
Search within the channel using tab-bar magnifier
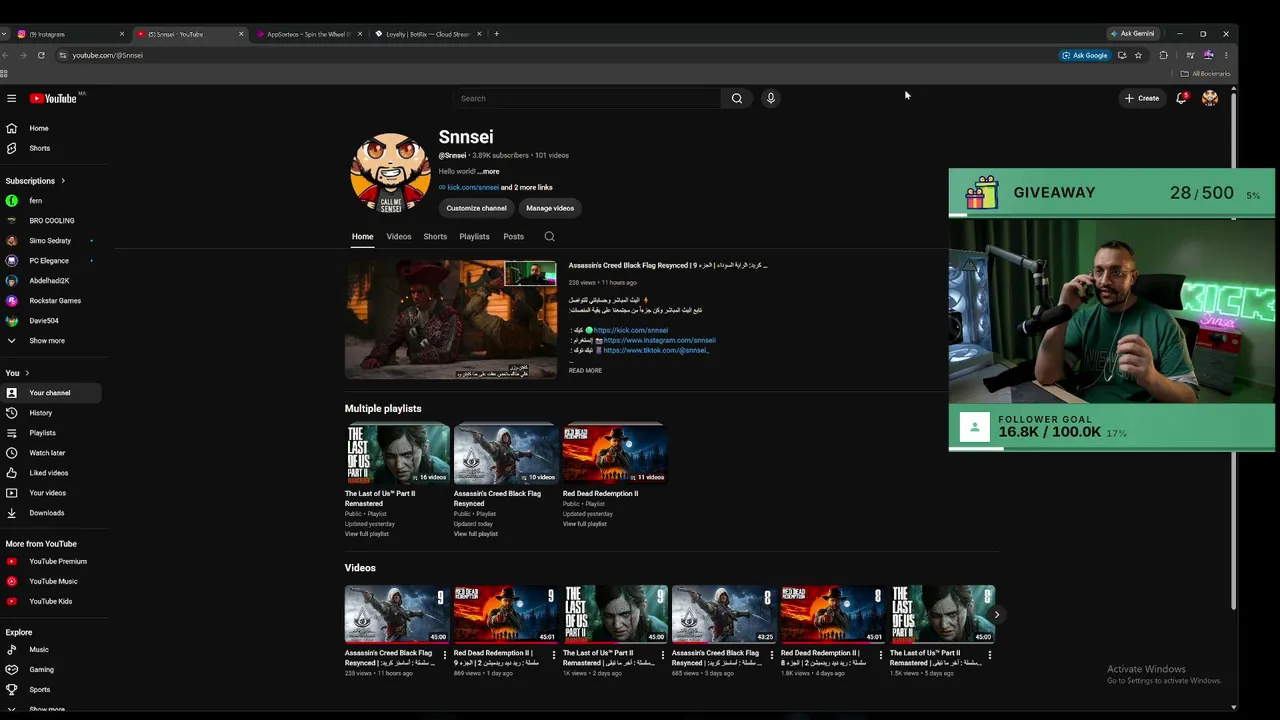[549, 237]
